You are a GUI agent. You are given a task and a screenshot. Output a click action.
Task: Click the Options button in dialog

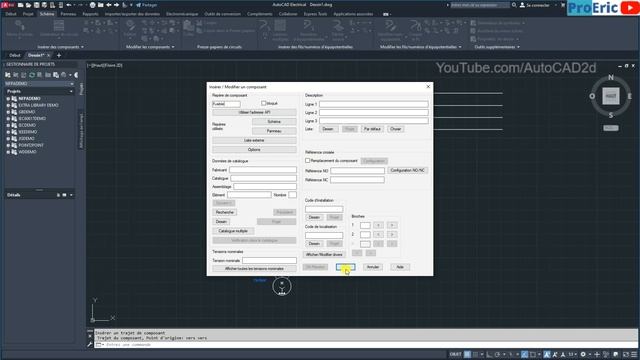point(254,149)
